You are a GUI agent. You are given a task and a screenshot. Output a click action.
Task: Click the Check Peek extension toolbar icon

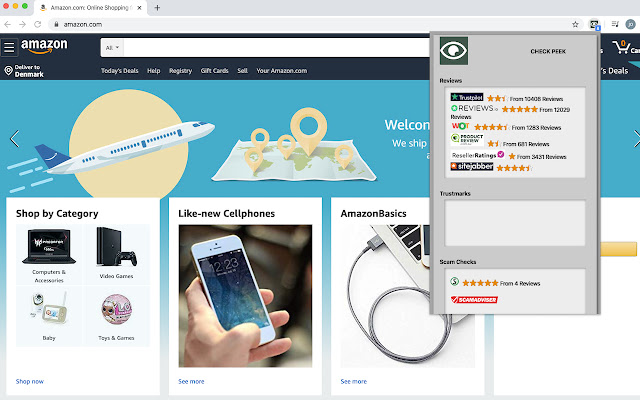point(594,24)
